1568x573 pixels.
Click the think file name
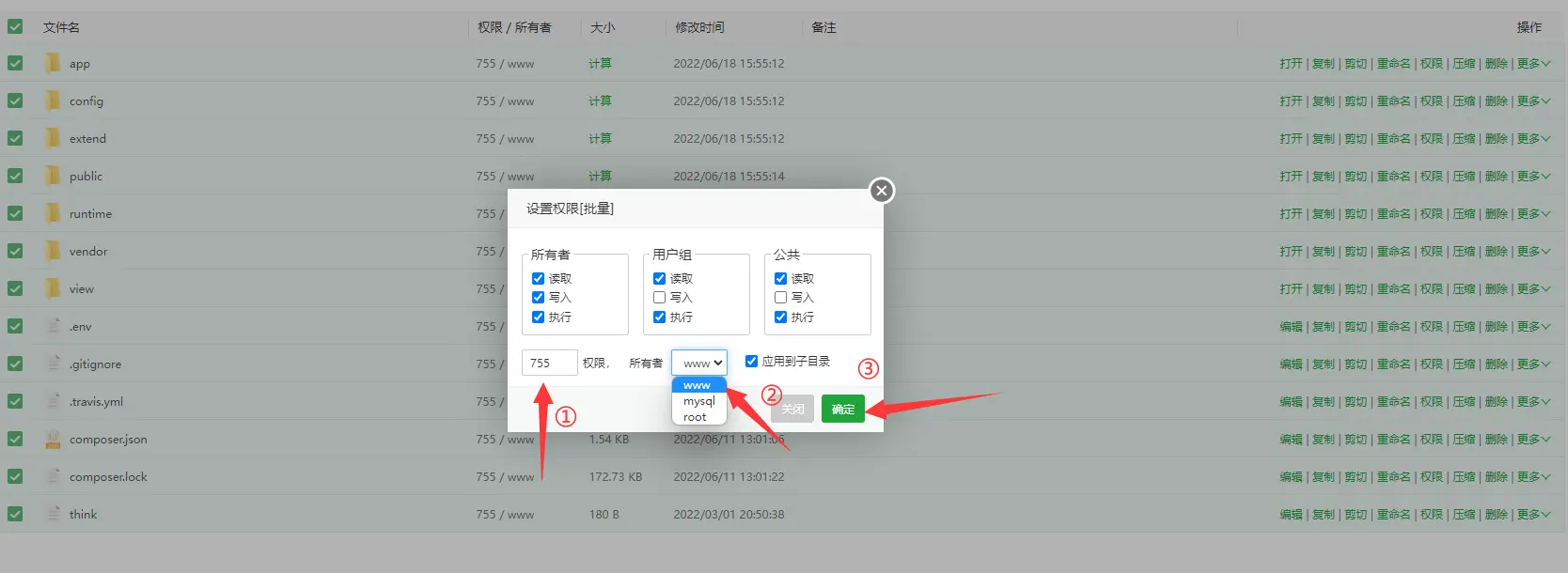point(83,515)
